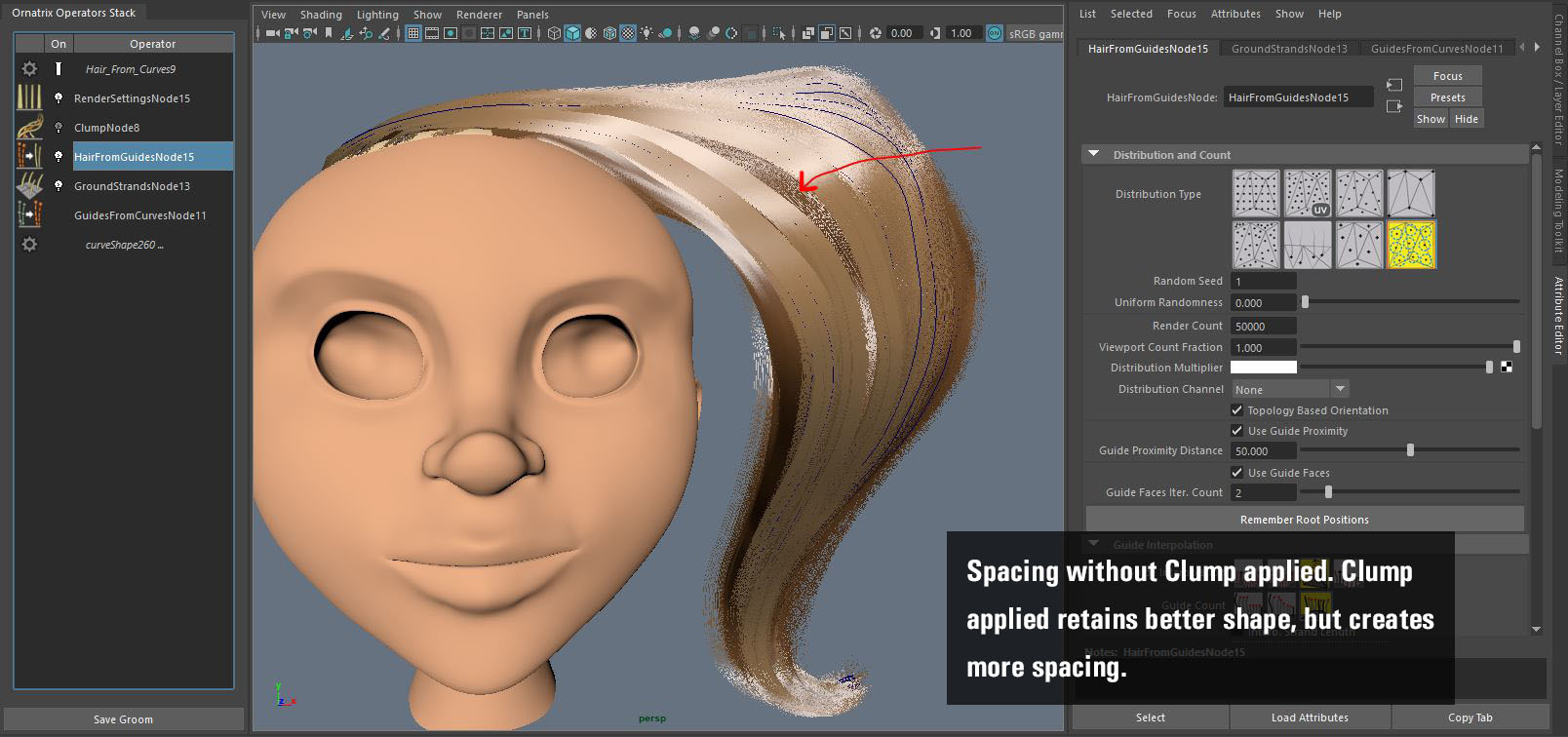
Task: Click the RenderSettingsNode15 operator icon
Action: 29,98
